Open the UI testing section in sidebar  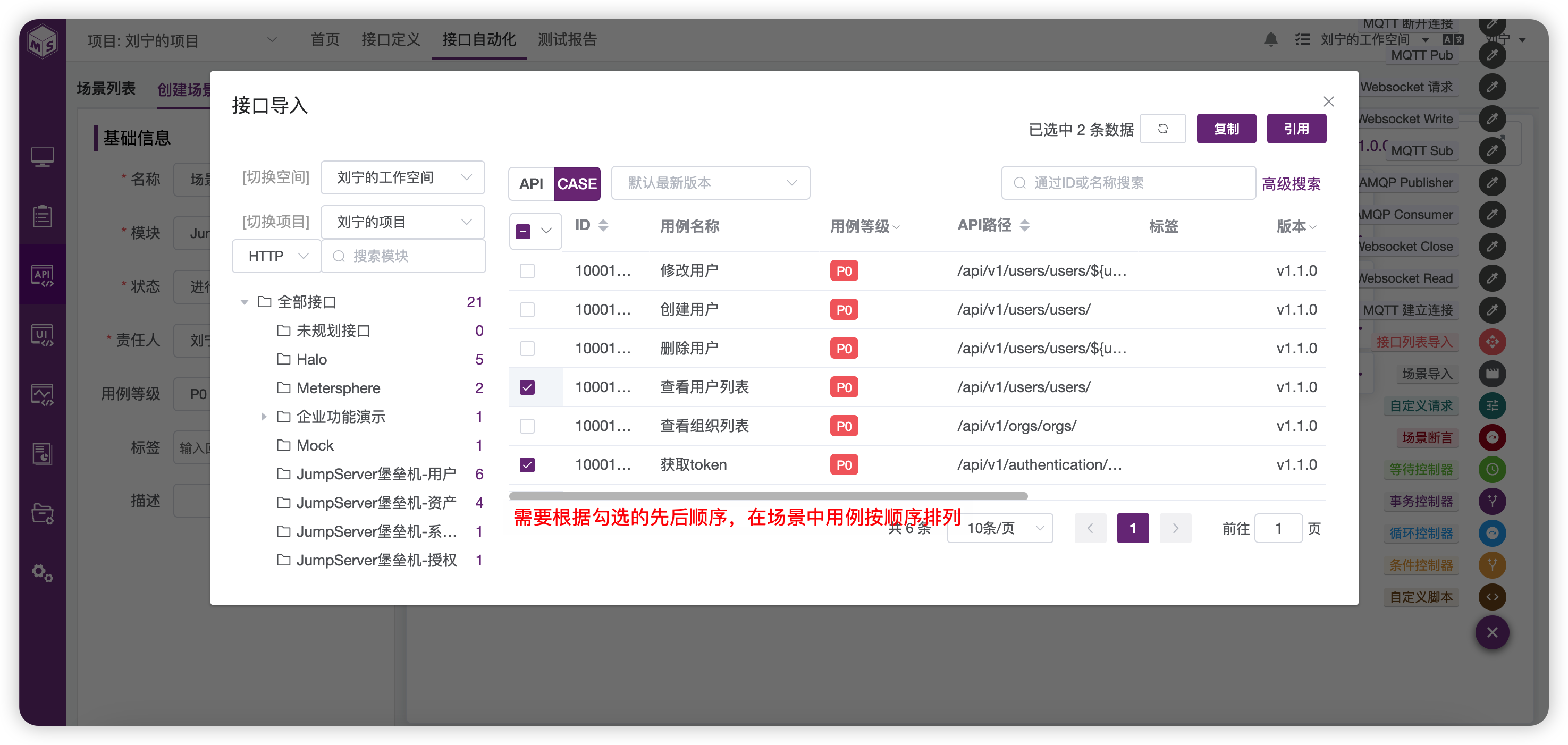tap(42, 334)
